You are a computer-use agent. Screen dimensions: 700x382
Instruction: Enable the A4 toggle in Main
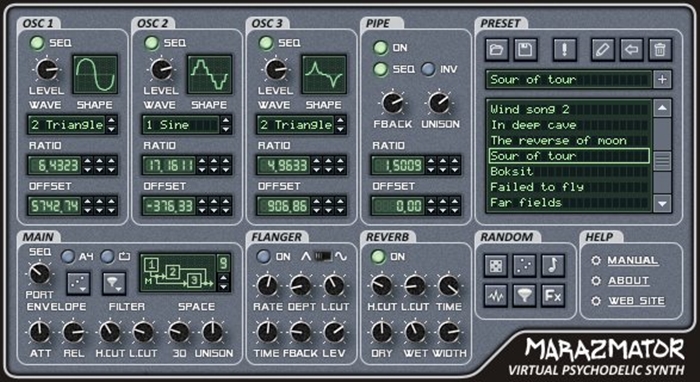[x=68, y=257]
